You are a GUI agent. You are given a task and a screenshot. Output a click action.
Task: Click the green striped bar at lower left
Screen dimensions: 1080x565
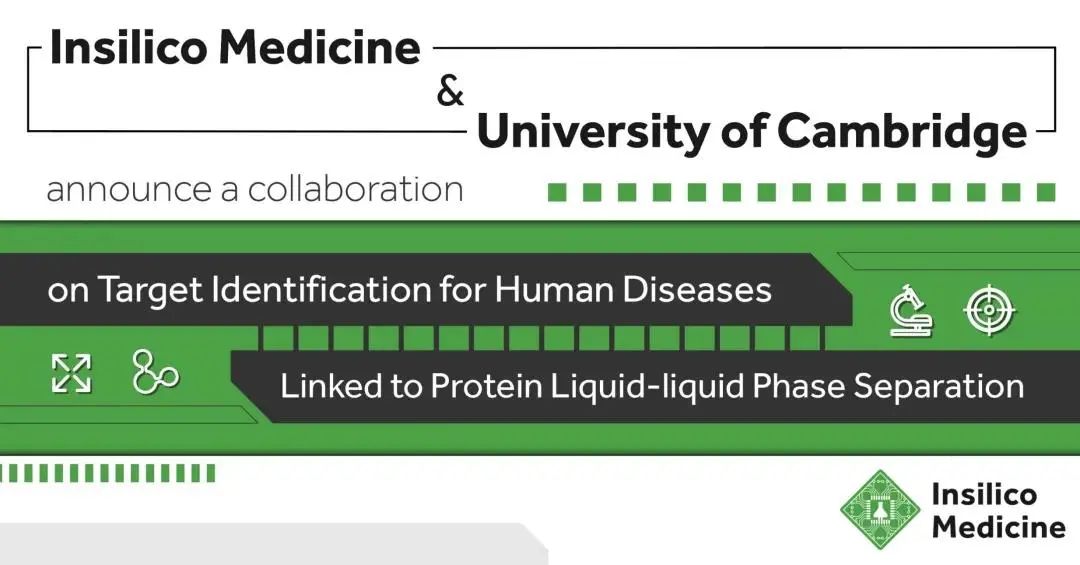point(107,473)
